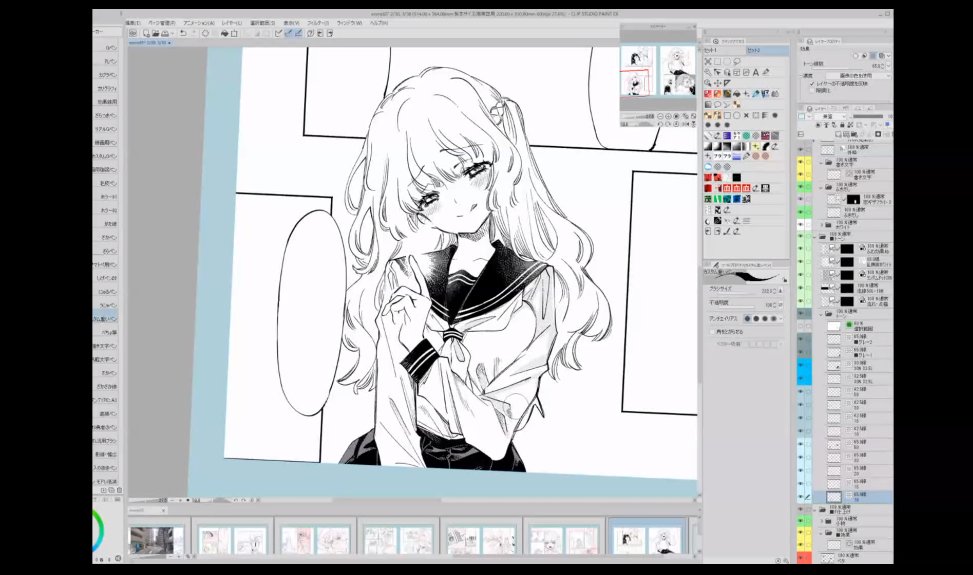Open the Save icon dropdown arrow in command bar
973x575 pixels.
(x=173, y=33)
